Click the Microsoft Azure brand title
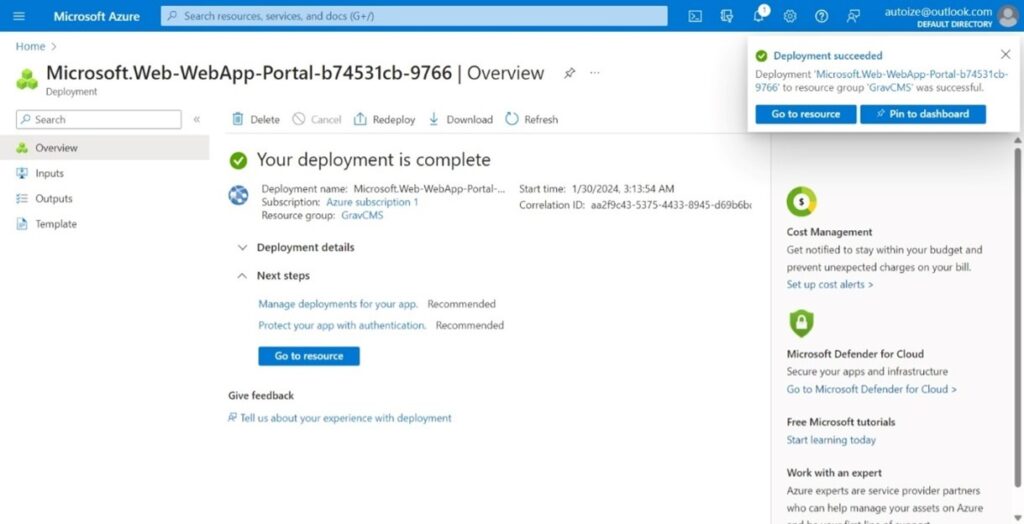Screen dimensions: 1024x524 (97, 16)
